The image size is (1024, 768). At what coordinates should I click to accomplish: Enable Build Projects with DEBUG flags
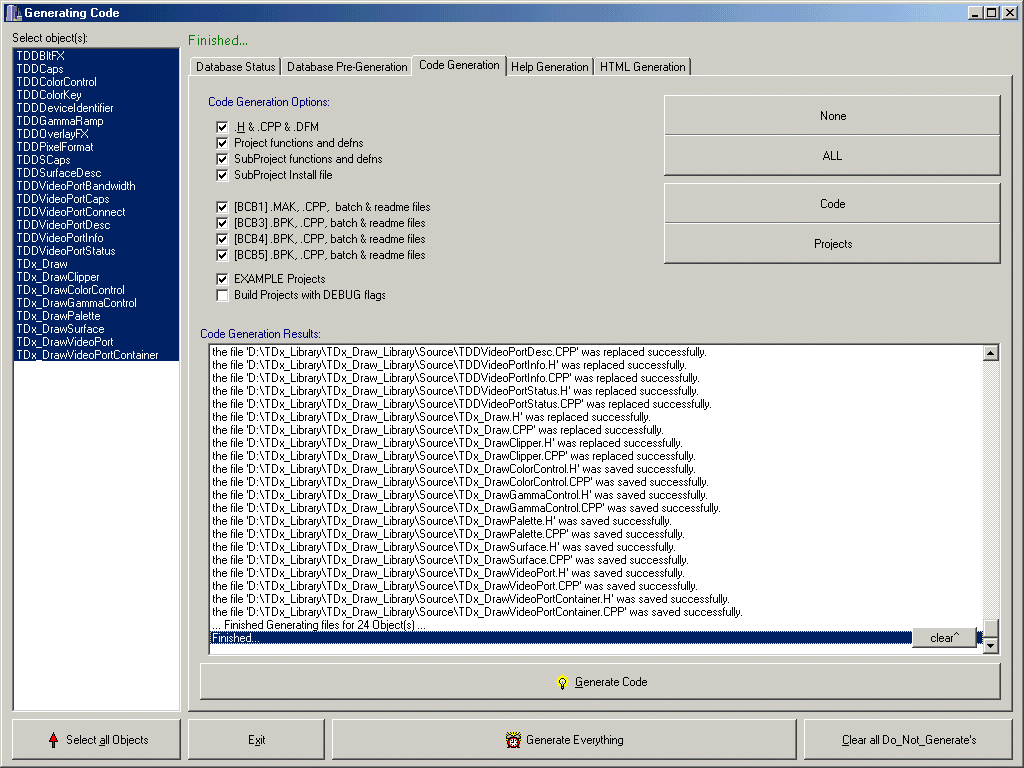point(222,295)
